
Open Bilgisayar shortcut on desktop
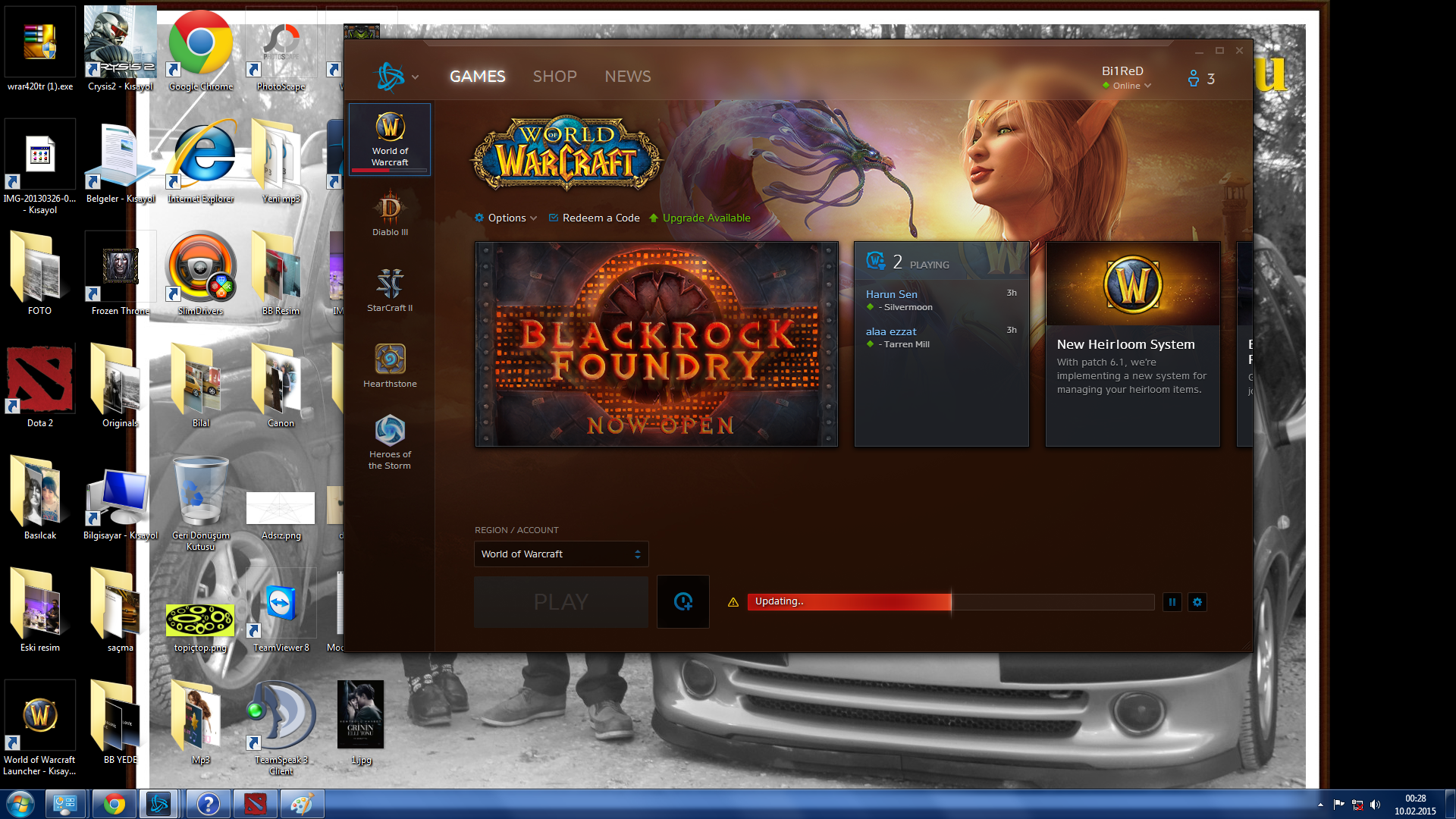(x=121, y=503)
